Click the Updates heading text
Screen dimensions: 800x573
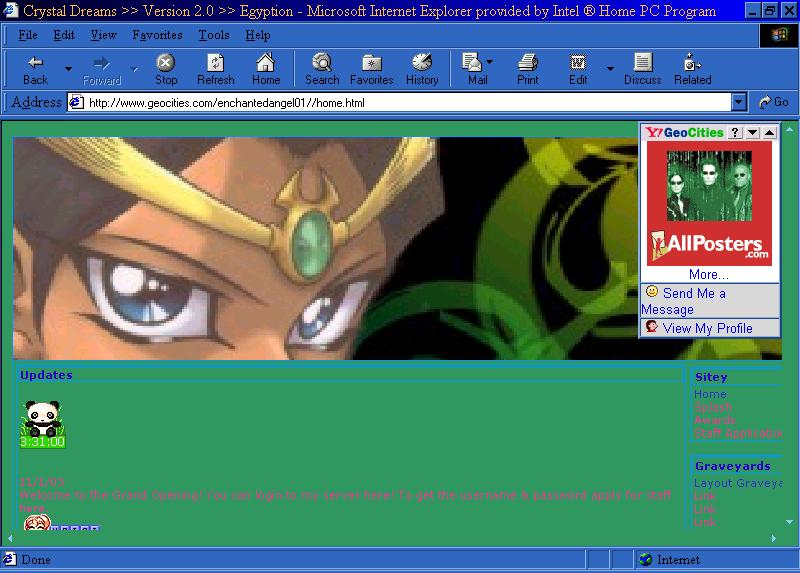click(46, 375)
